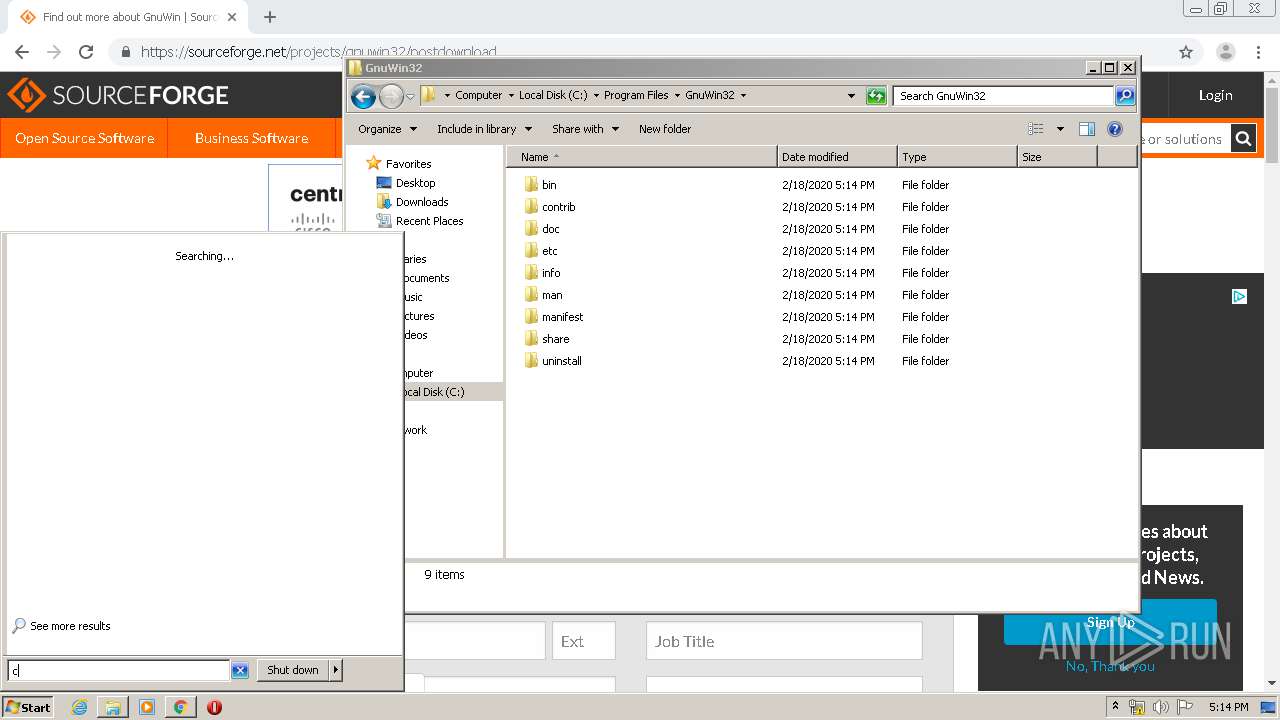The image size is (1280, 720).
Task: Select the etc folder icon
Action: [x=531, y=251]
